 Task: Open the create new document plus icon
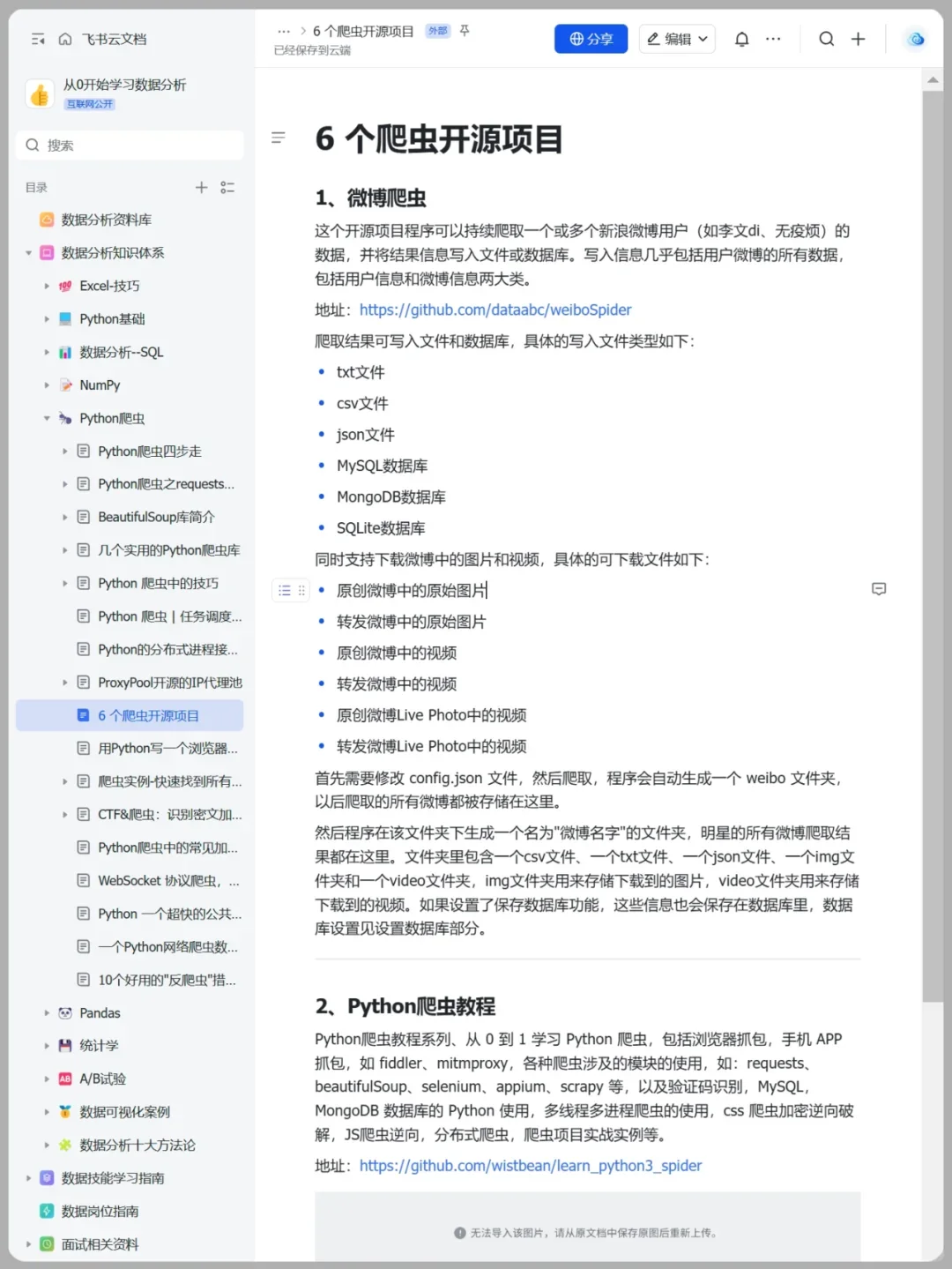pos(858,39)
